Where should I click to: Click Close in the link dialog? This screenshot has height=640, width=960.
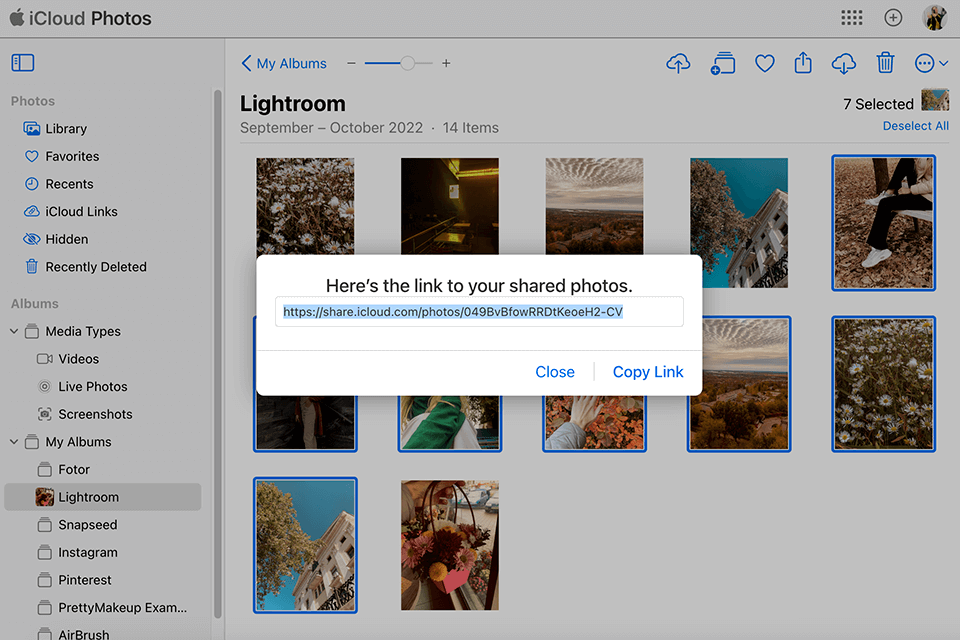555,372
